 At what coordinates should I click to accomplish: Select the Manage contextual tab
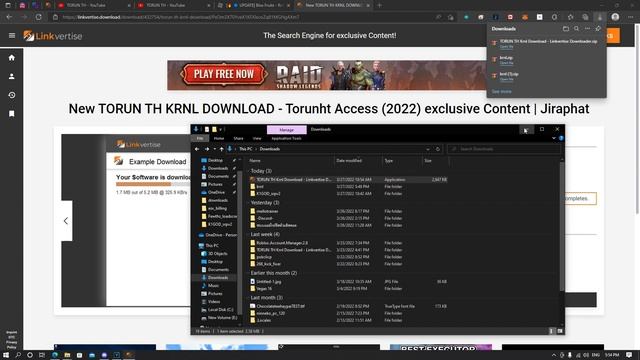[287, 130]
